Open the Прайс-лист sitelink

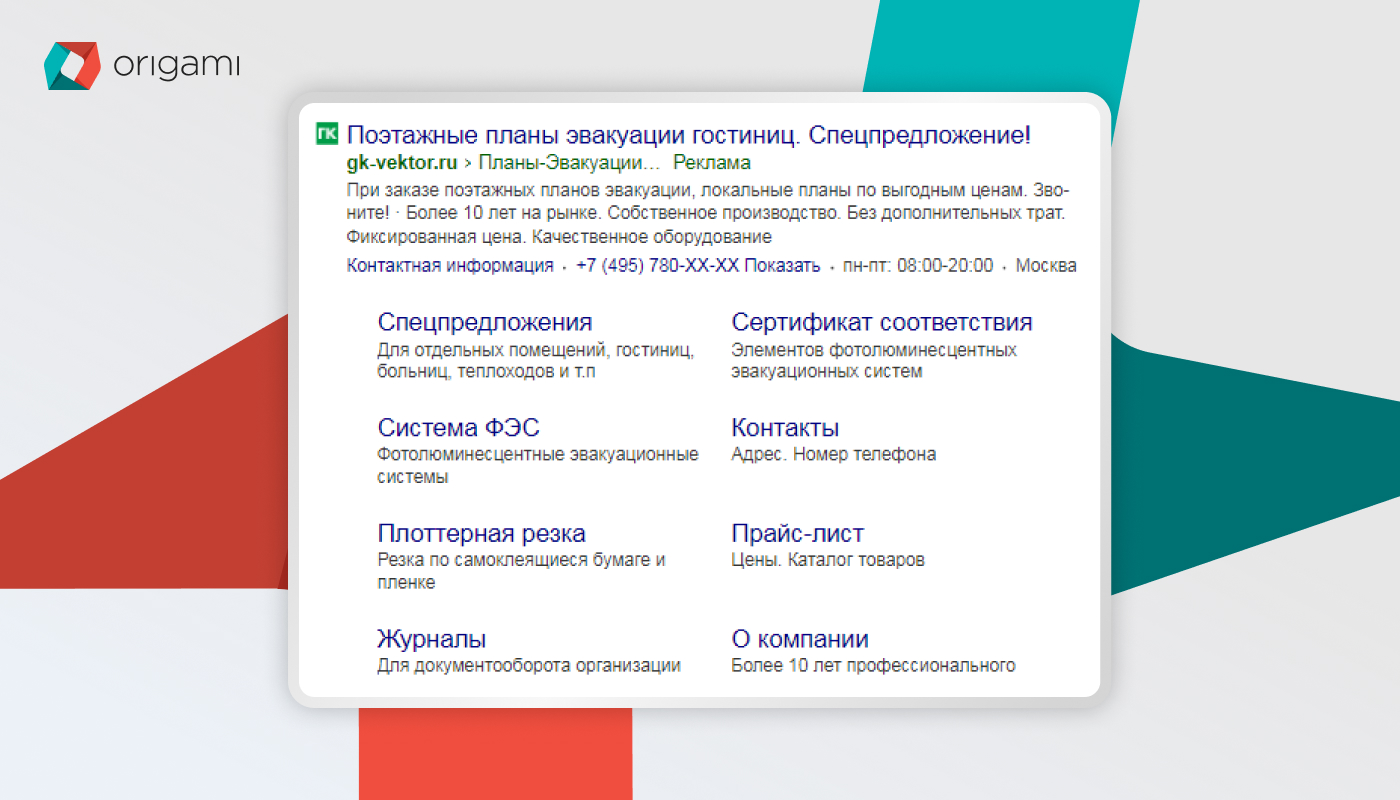click(797, 533)
